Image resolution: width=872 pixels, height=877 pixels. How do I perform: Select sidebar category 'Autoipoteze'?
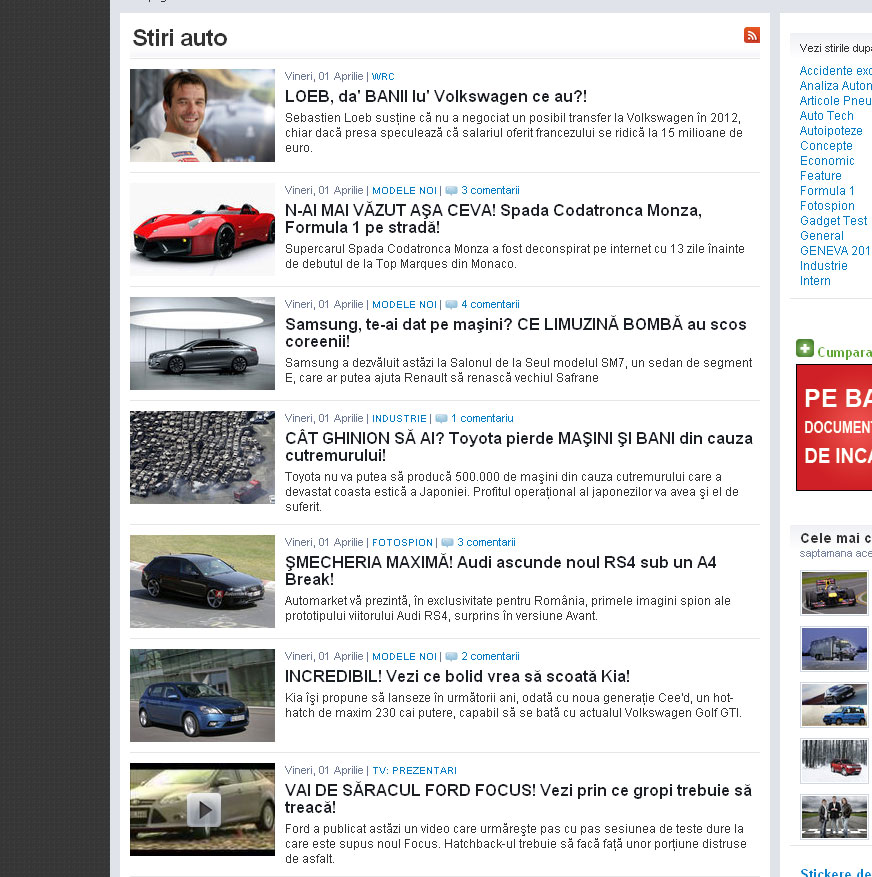pyautogui.click(x=831, y=131)
